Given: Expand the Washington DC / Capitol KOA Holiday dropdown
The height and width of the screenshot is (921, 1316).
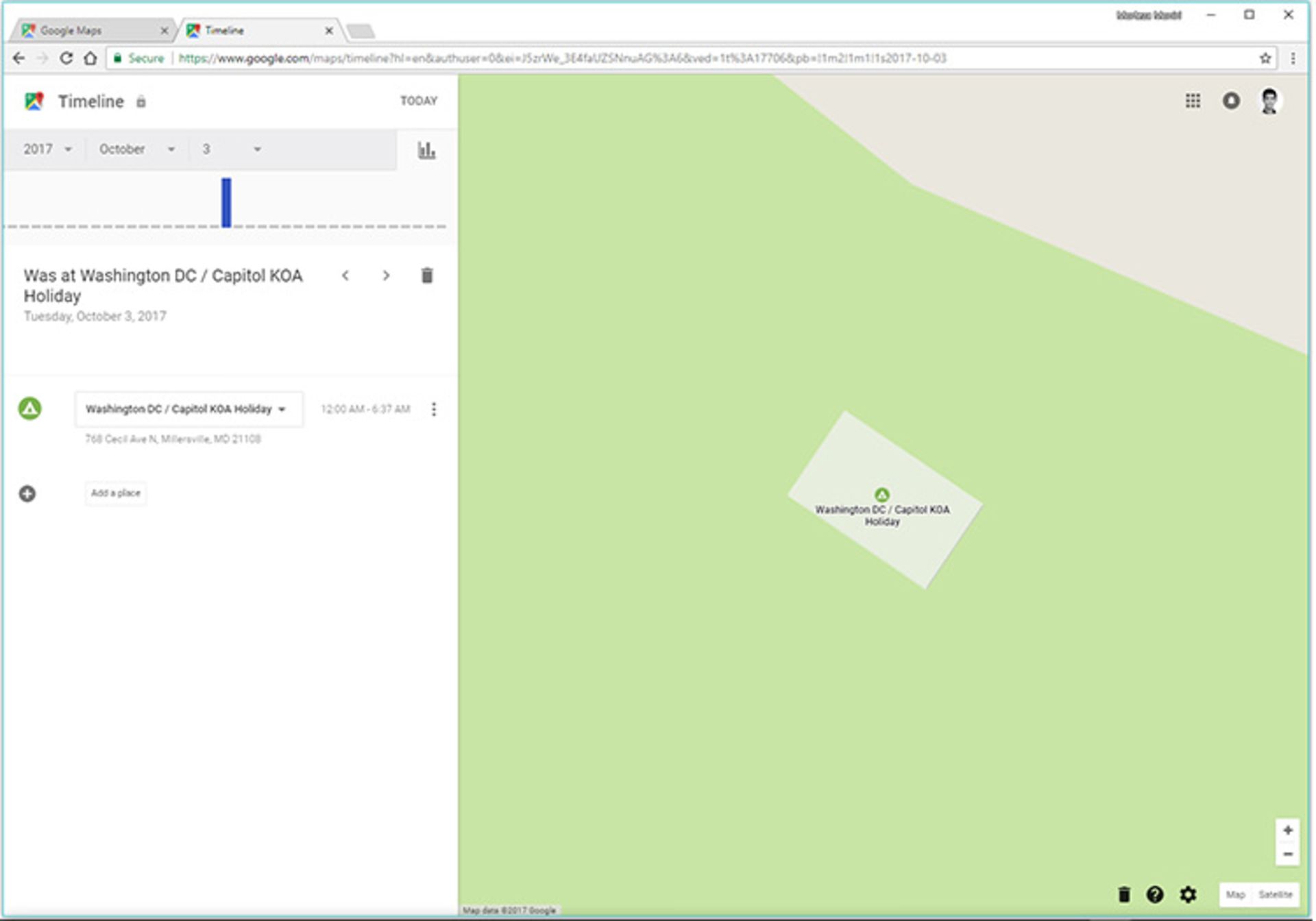Looking at the screenshot, I should pyautogui.click(x=188, y=409).
